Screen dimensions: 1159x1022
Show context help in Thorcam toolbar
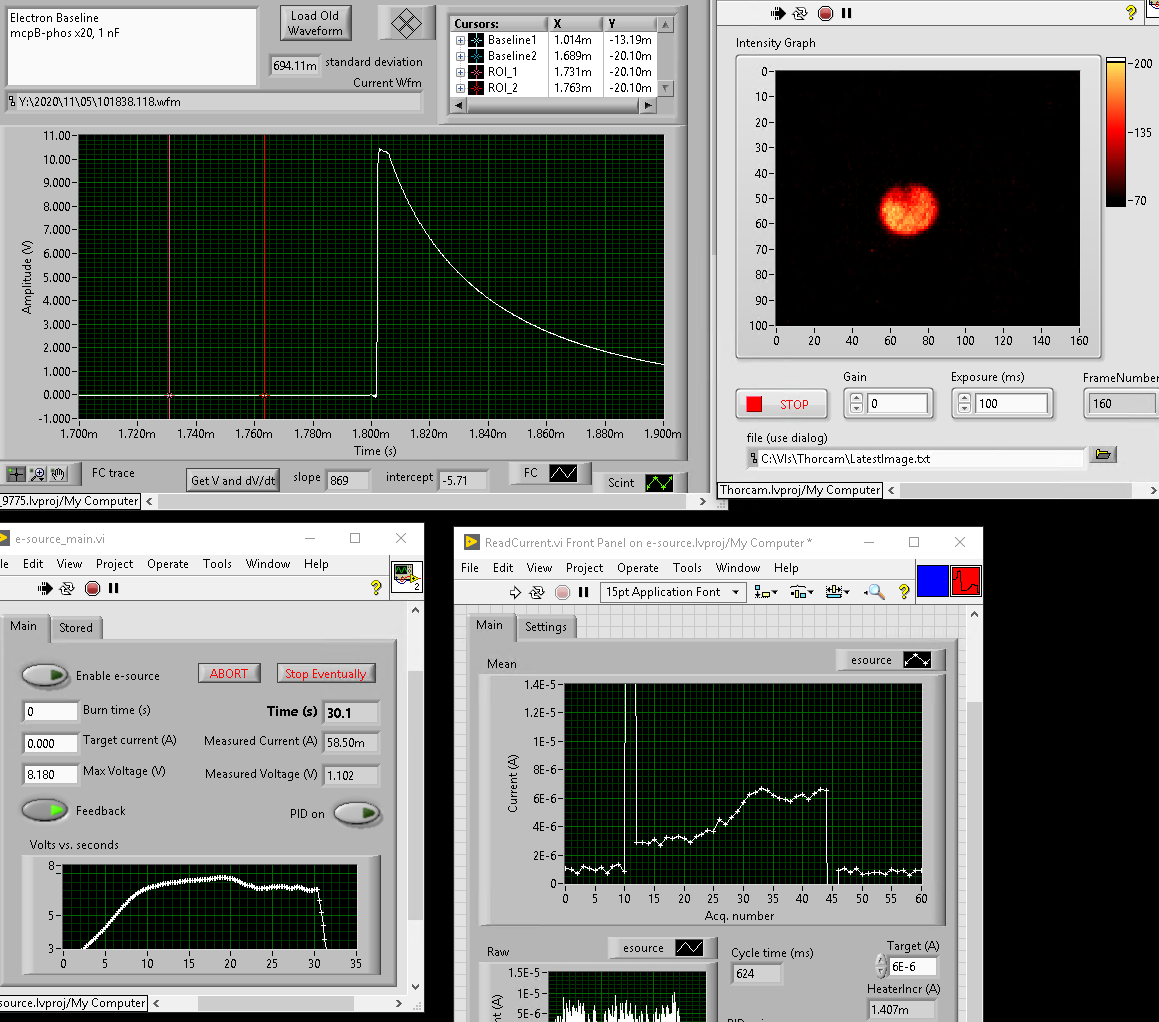(1131, 12)
